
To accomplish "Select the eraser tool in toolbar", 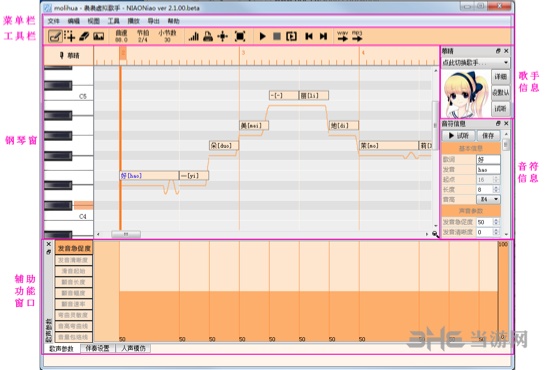I will click(84, 36).
